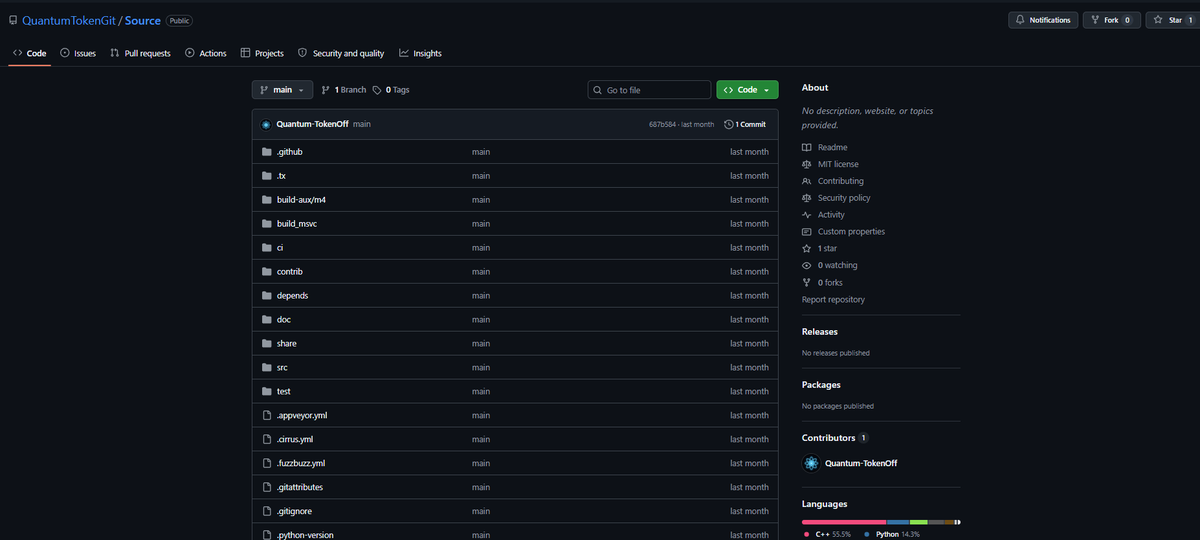Click the test folder icon
This screenshot has width=1200, height=540.
pos(267,392)
